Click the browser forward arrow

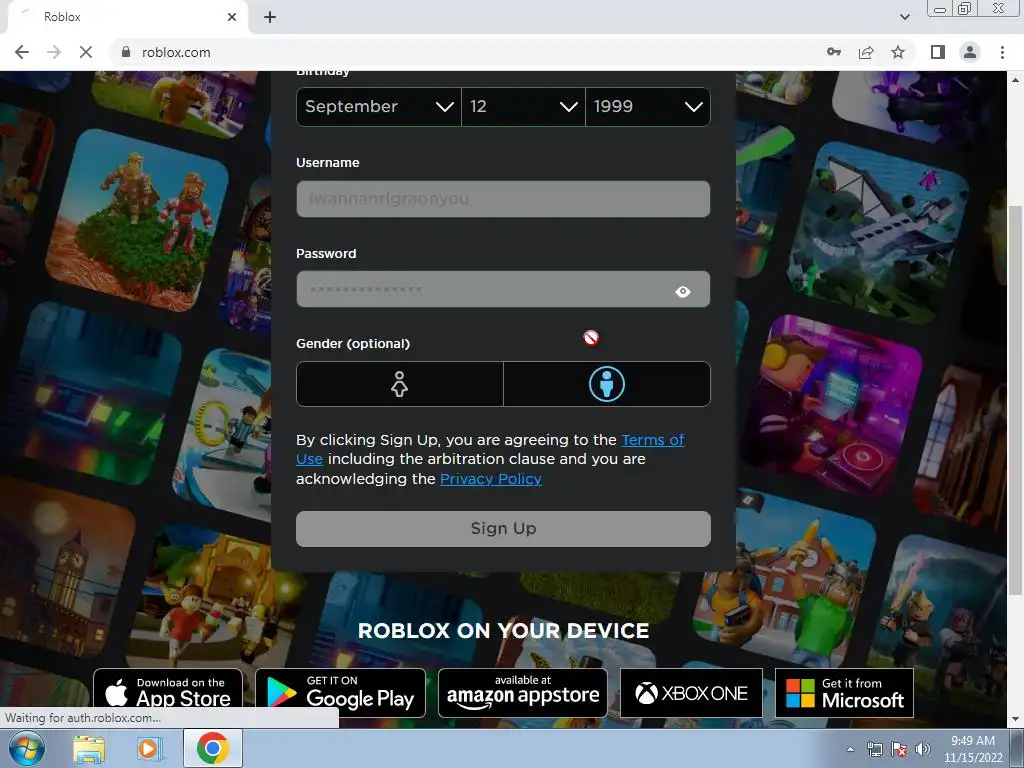[54, 52]
